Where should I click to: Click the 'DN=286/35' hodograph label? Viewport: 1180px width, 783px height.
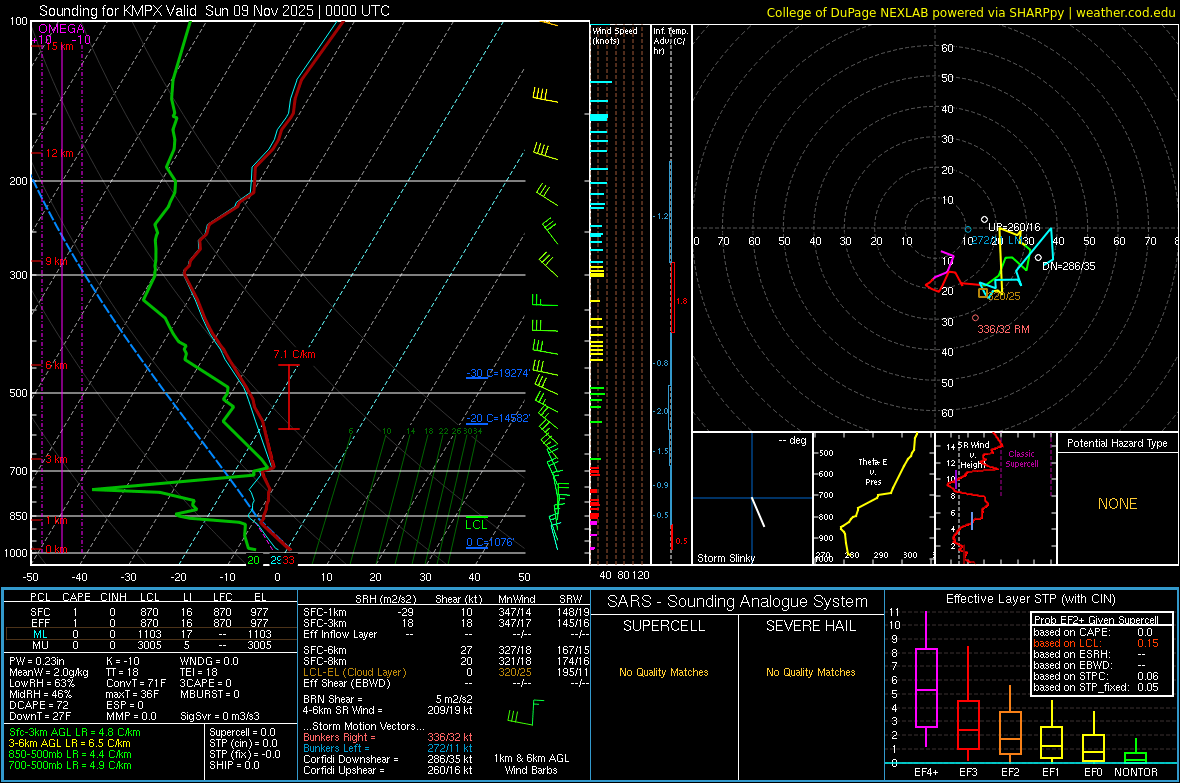coord(1069,266)
